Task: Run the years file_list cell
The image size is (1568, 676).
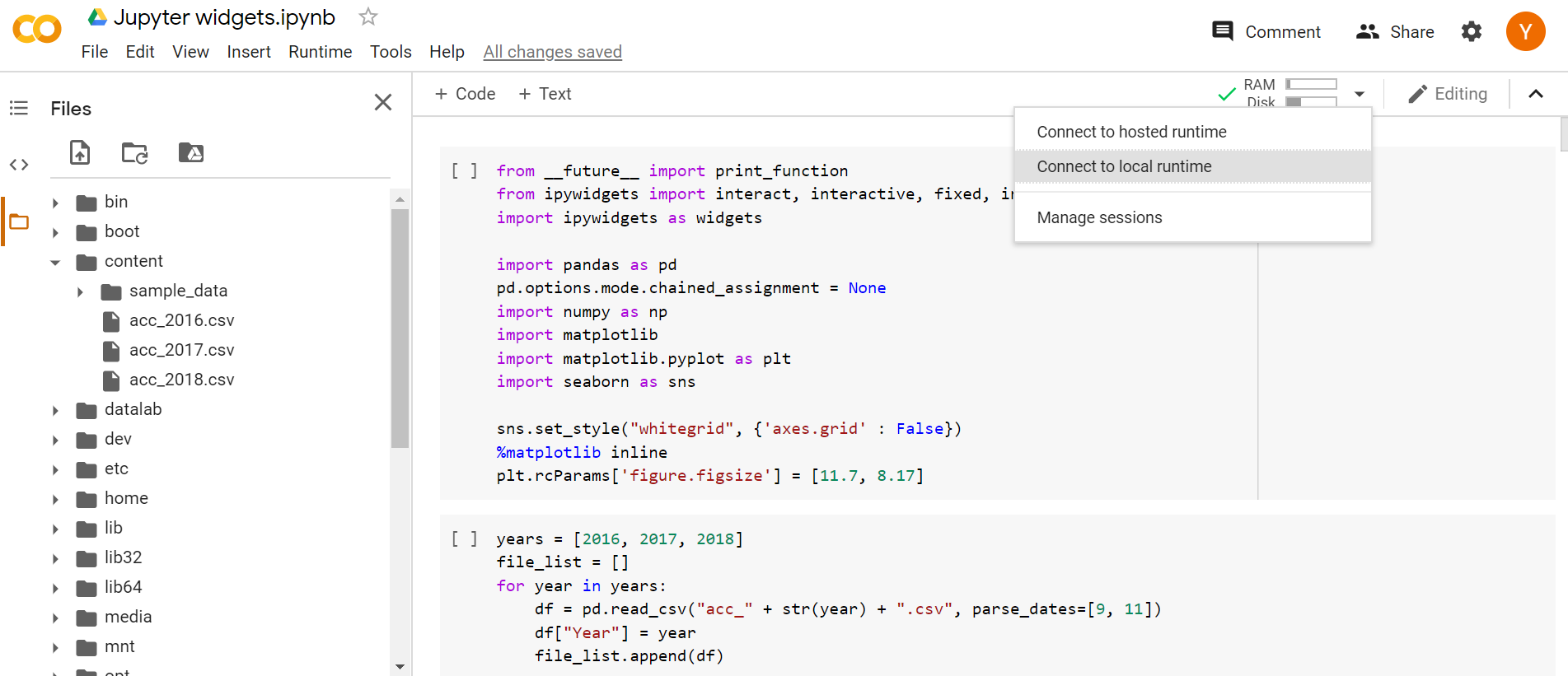Action: click(464, 538)
